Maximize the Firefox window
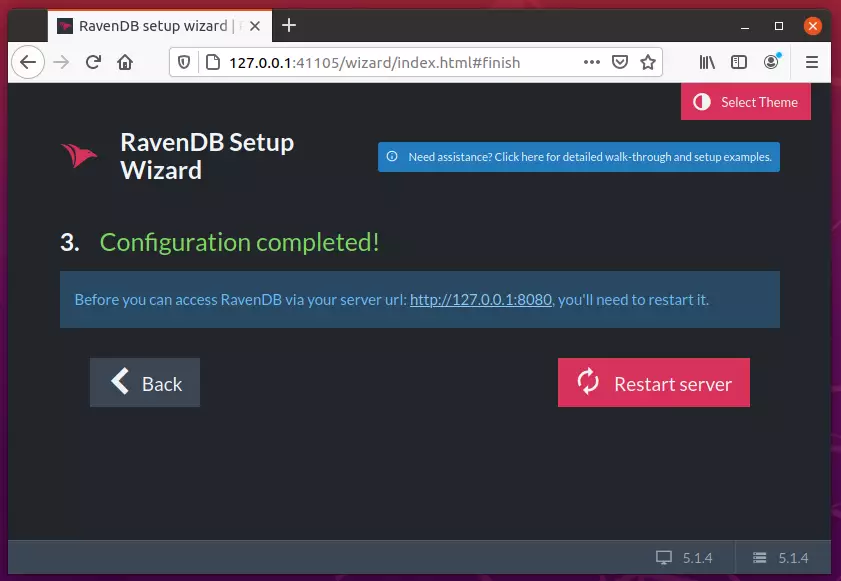Viewport: 841px width, 581px height. pyautogui.click(x=779, y=26)
